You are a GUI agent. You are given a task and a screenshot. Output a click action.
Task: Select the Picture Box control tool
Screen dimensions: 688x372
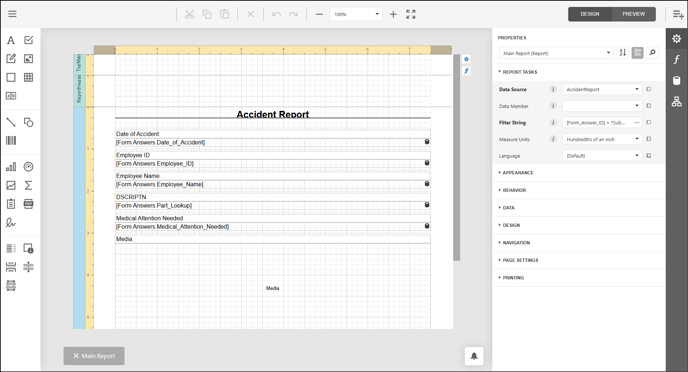click(x=29, y=59)
